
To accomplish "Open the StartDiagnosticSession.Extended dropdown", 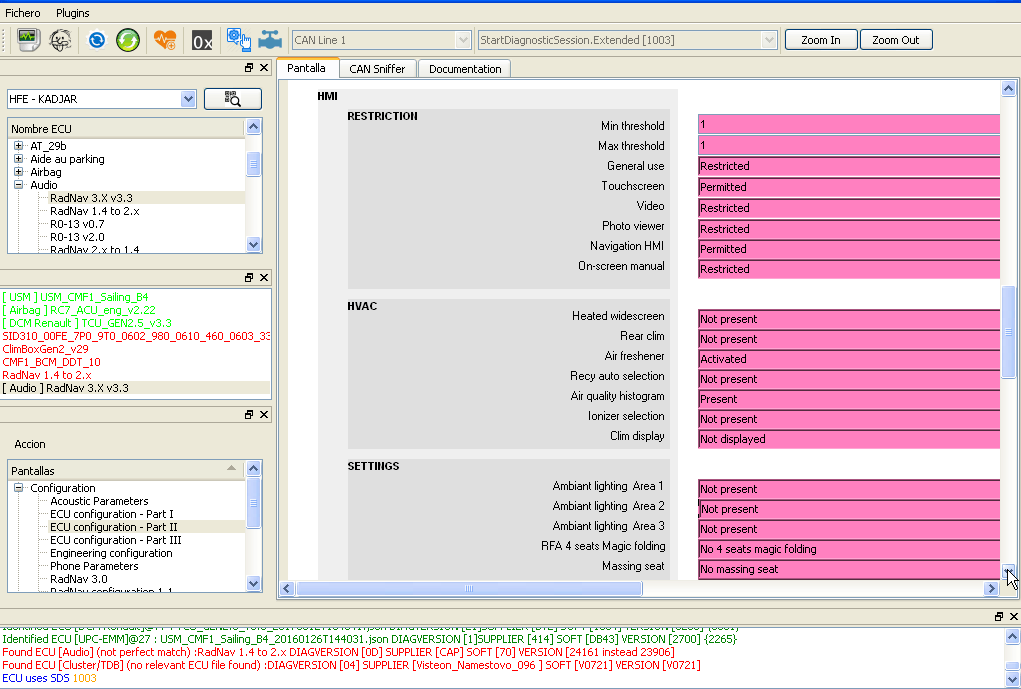I will (769, 40).
